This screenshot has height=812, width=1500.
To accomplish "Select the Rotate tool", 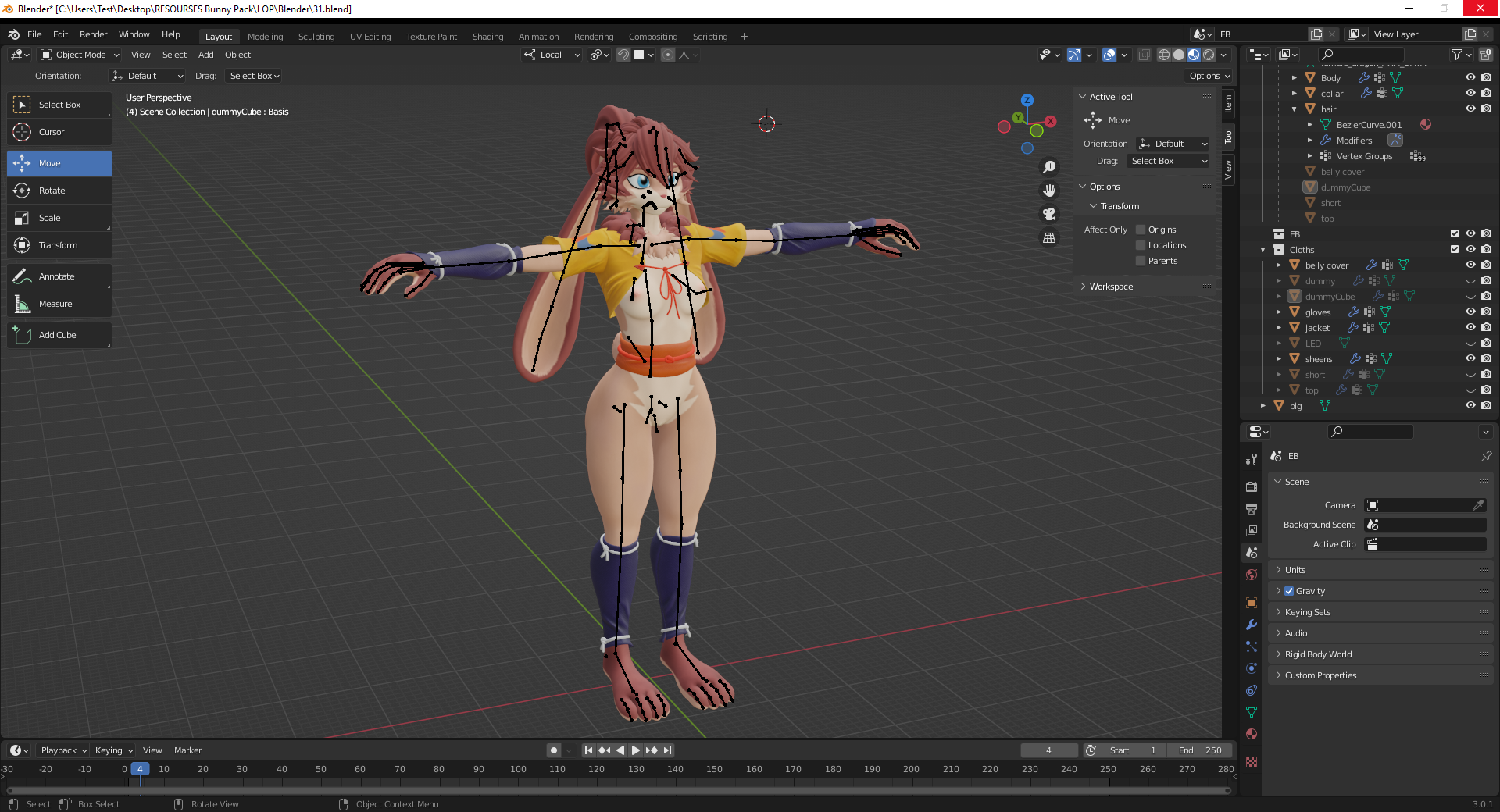I will pyautogui.click(x=59, y=191).
